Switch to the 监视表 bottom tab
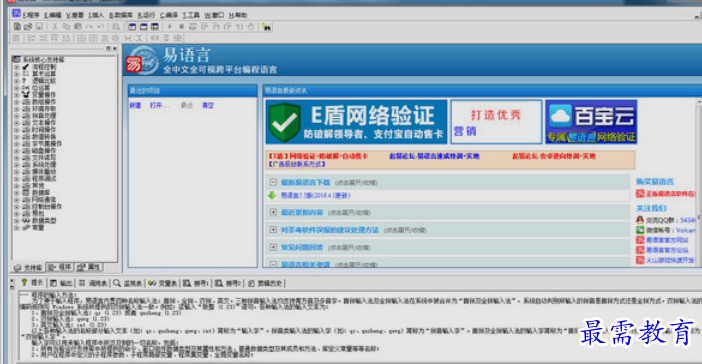The height and width of the screenshot is (364, 702). coord(128,283)
